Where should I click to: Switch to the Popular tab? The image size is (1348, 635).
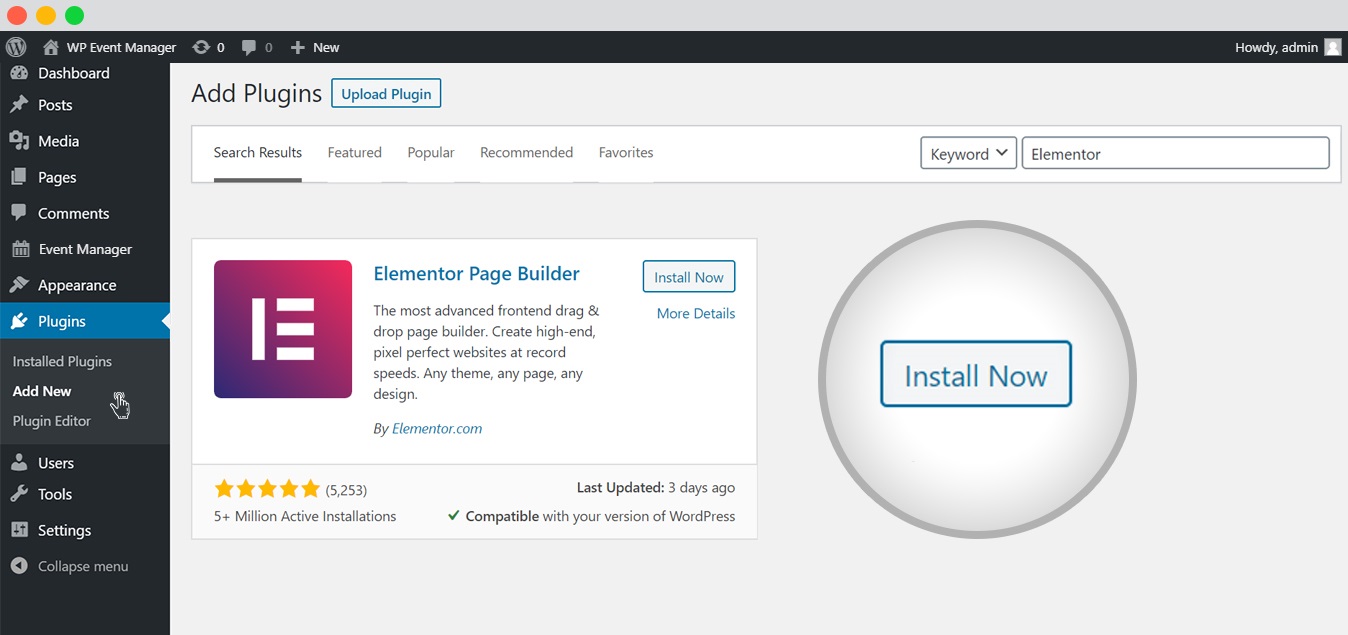(x=431, y=153)
